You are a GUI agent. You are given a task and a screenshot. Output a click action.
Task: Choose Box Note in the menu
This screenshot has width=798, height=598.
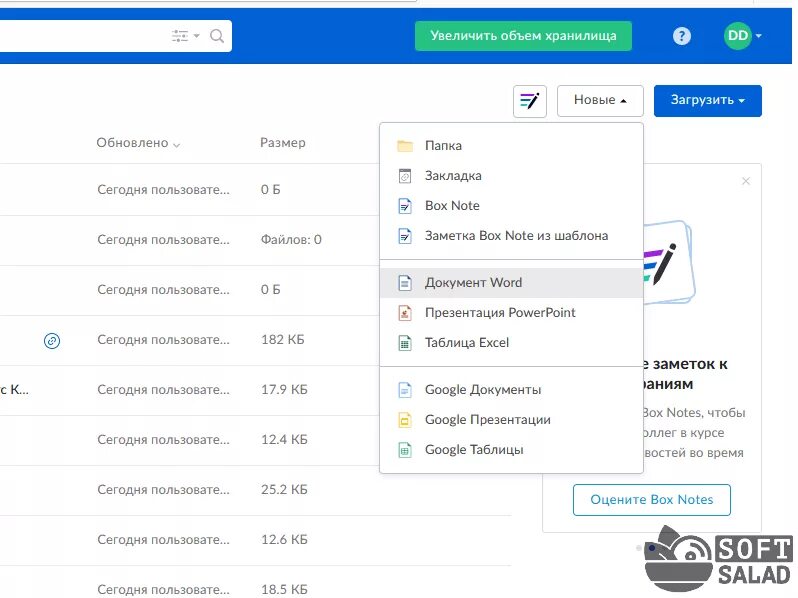pos(511,206)
